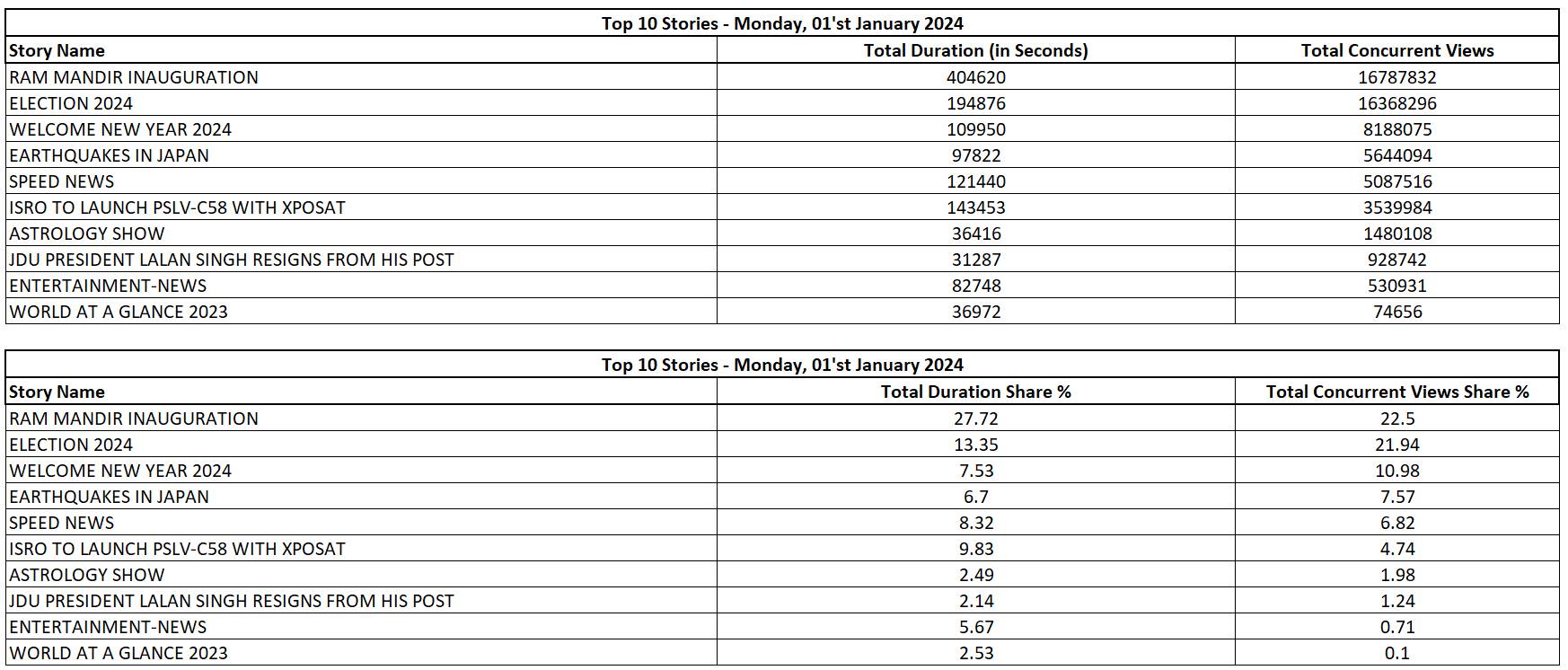Select the Total Concurrent Views Share % header
This screenshot has width=1568, height=670.
1396,392
